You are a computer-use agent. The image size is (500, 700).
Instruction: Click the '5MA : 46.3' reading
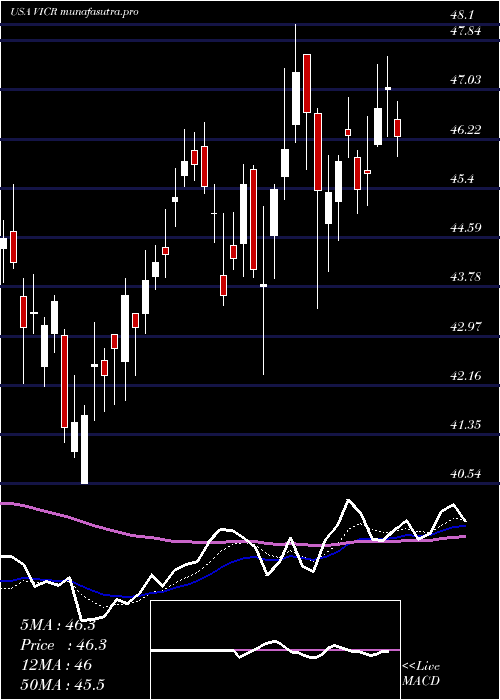58,625
